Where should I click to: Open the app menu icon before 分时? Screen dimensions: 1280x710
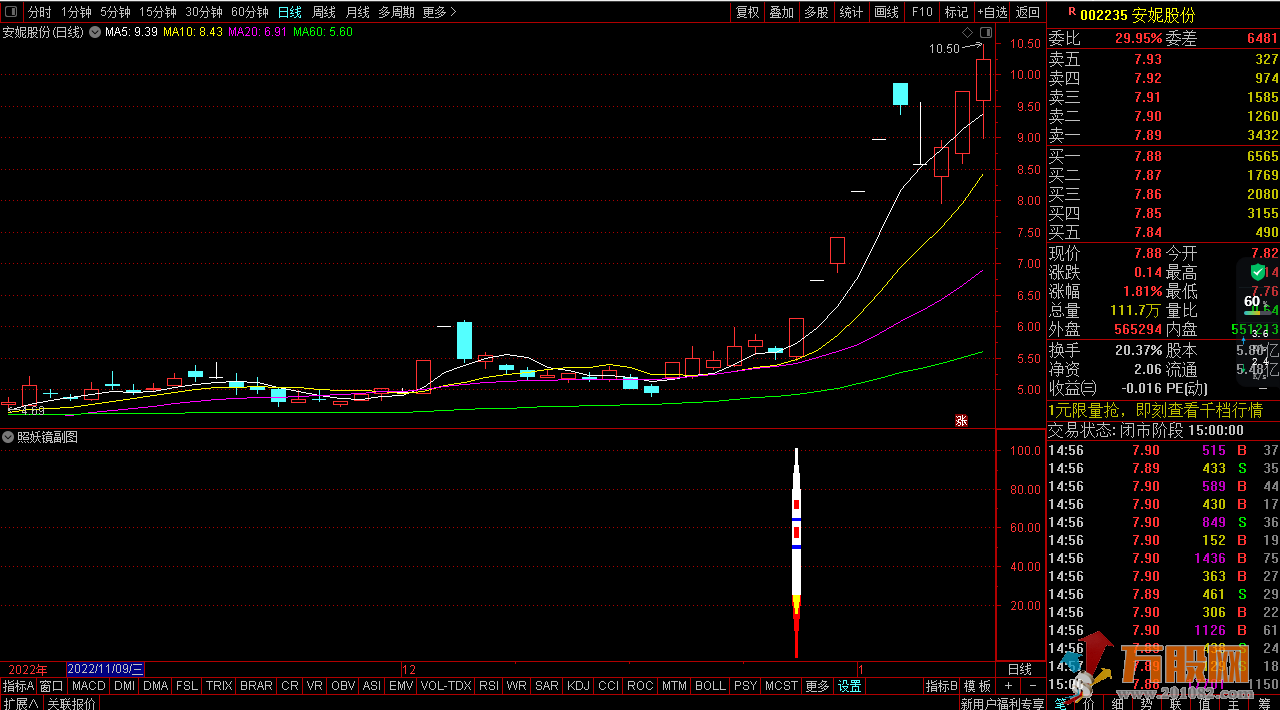[x=11, y=12]
